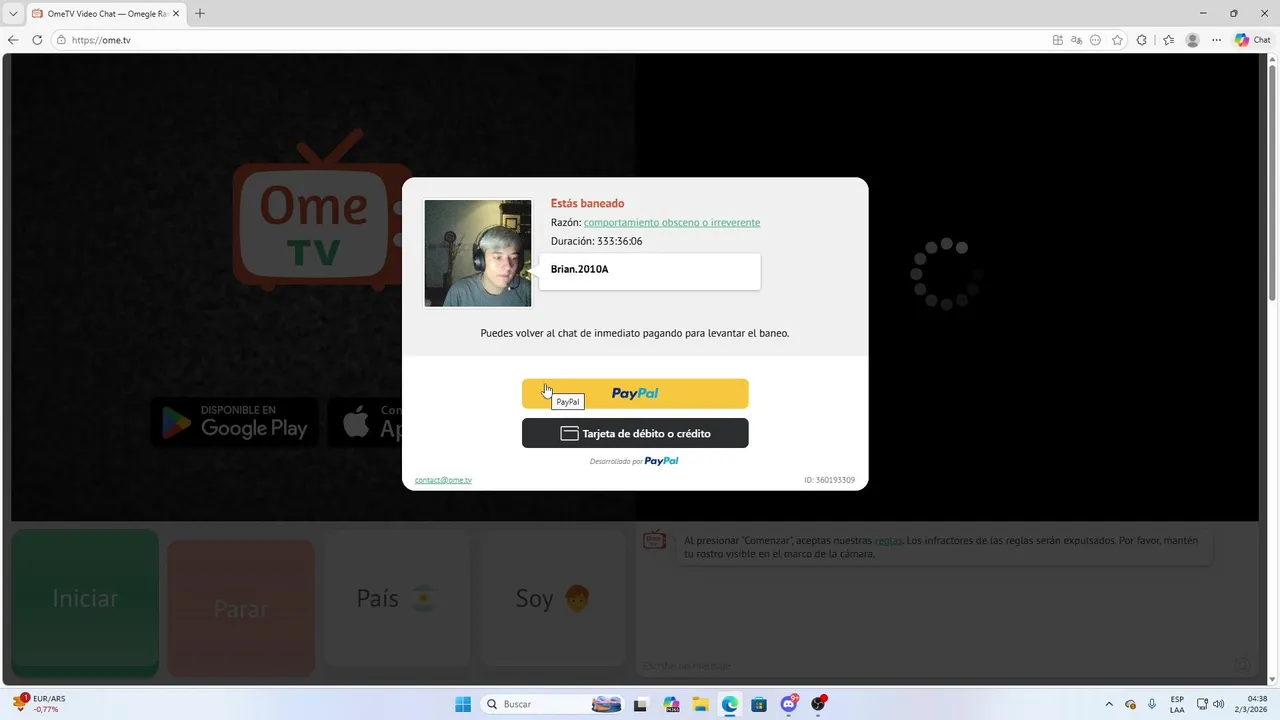
Task: Reload the page
Action: tap(37, 40)
